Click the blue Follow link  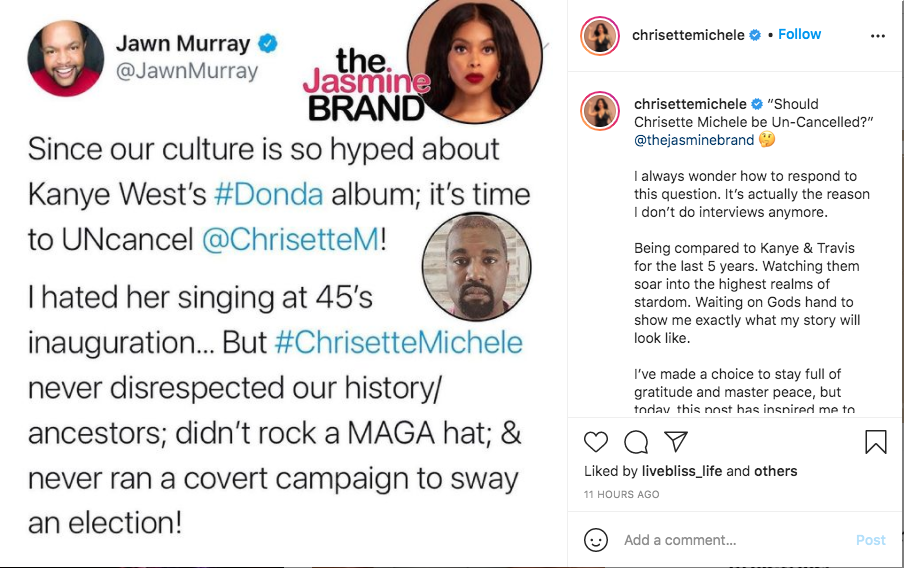click(x=799, y=34)
